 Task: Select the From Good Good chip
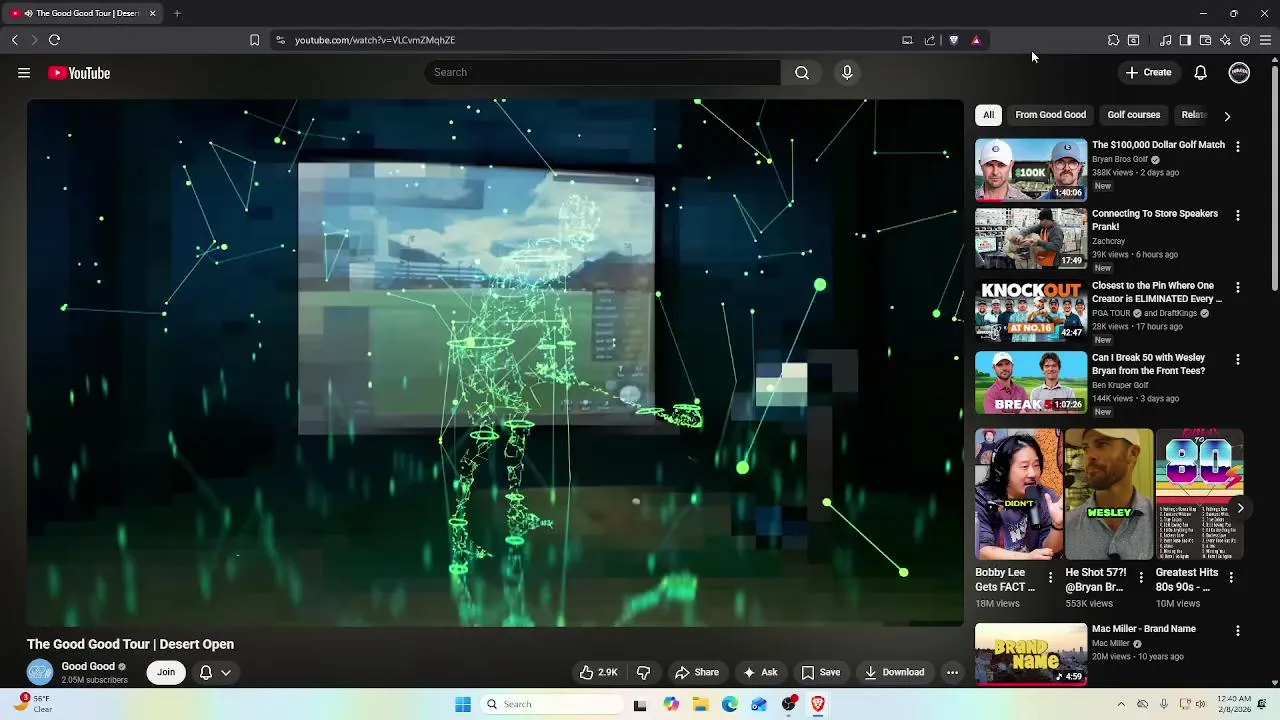(x=1050, y=114)
